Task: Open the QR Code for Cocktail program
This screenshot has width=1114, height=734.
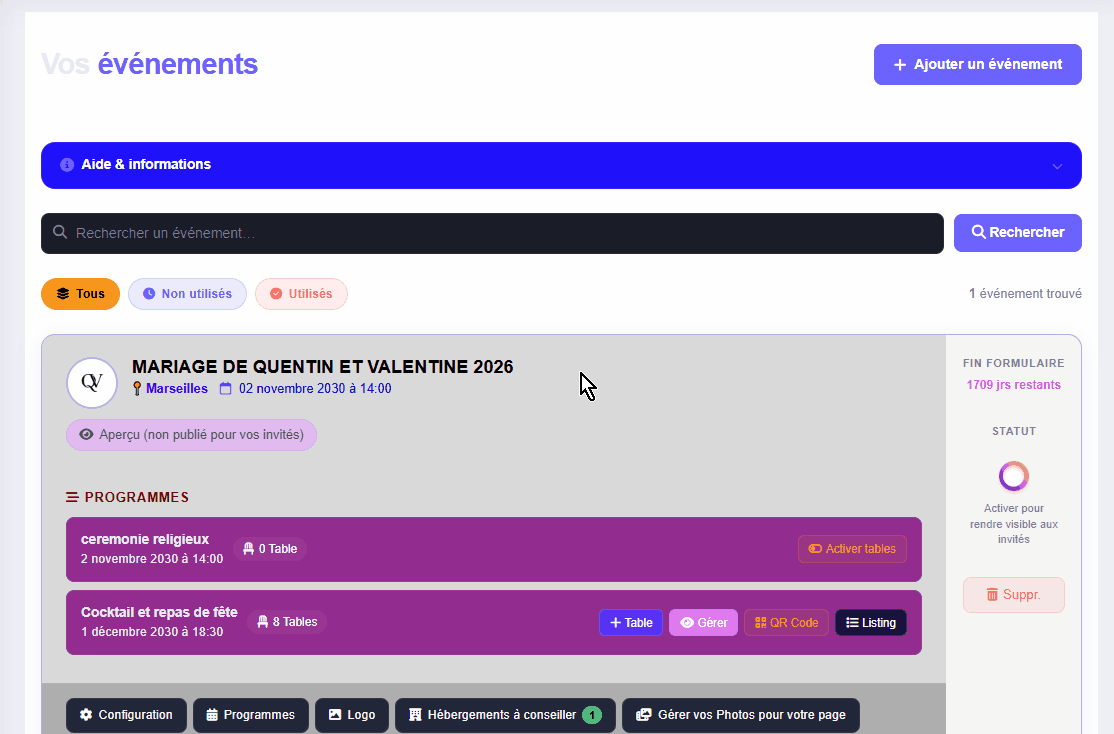Action: tap(786, 622)
